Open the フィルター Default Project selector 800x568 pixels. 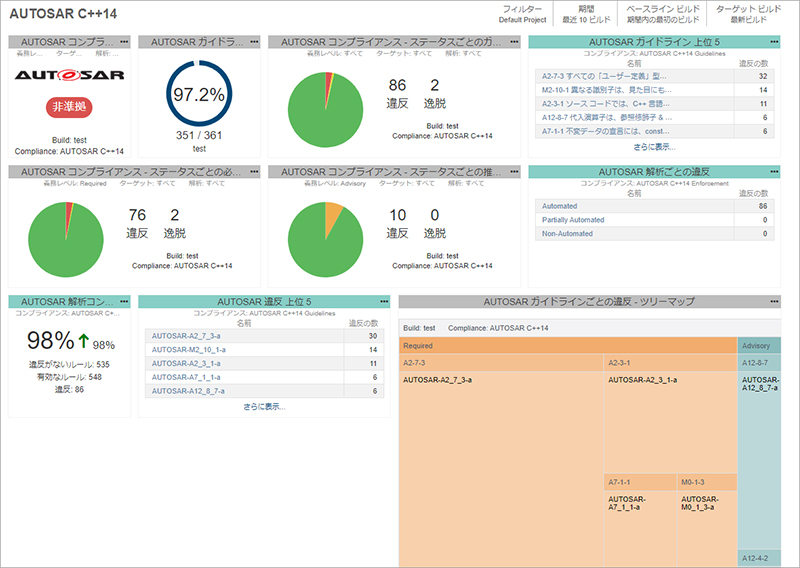coord(522,14)
